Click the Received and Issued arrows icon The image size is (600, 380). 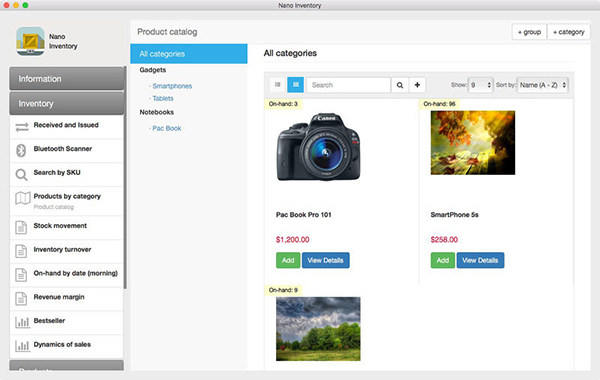click(x=22, y=127)
